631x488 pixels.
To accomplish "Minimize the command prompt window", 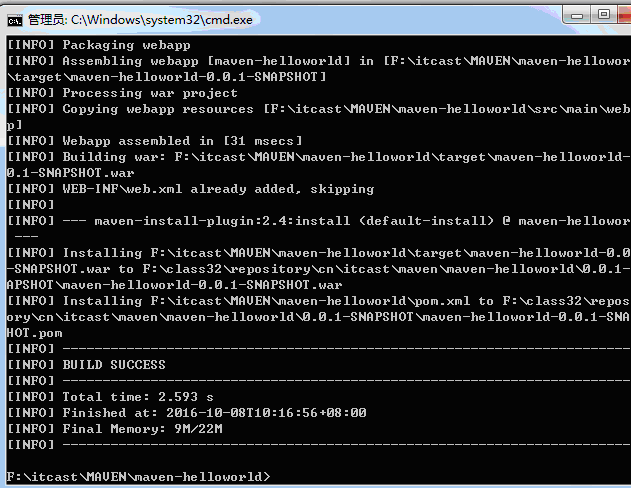I will coord(577,15).
